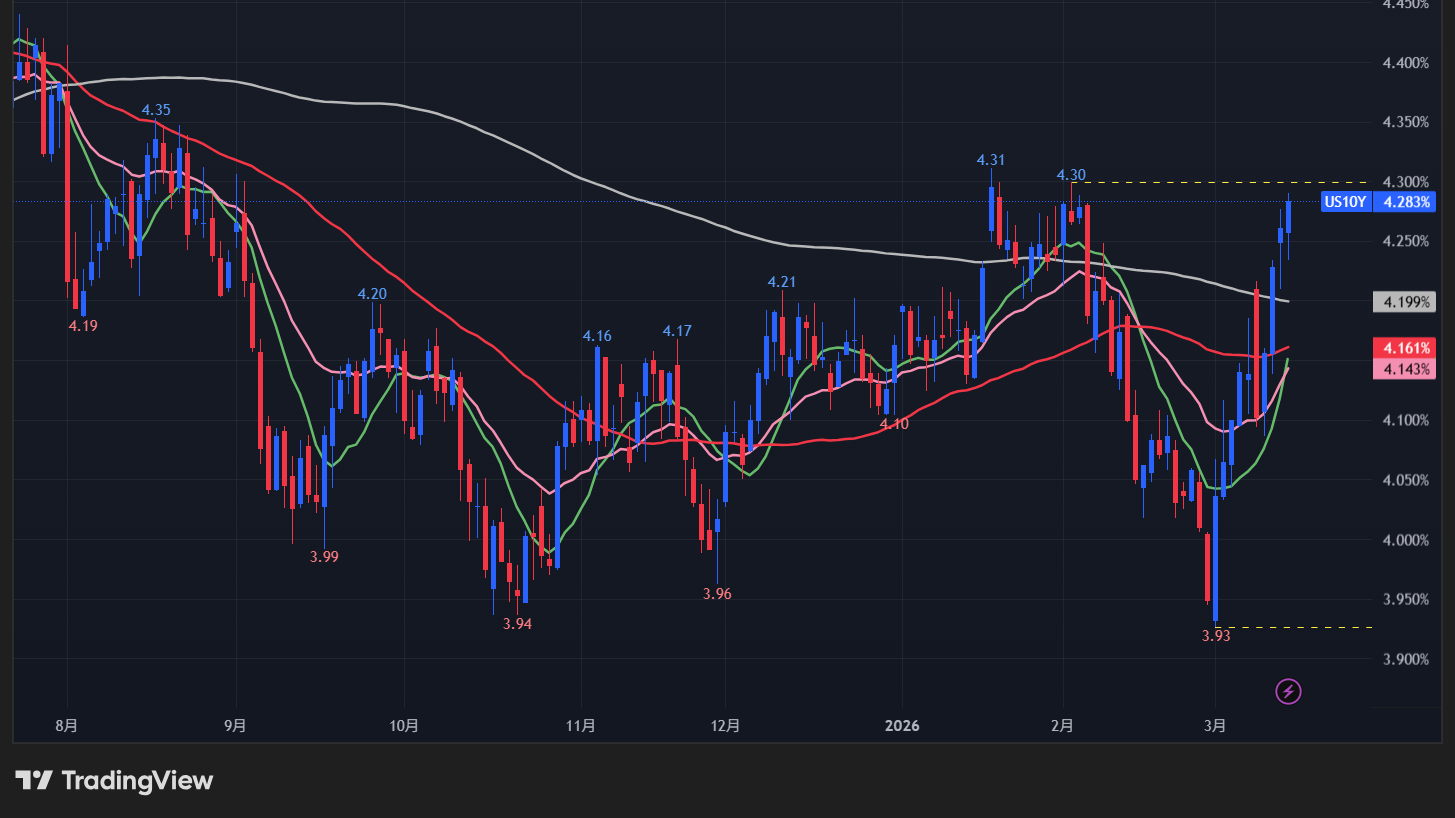Select the red 4.161% moving average tag
Viewport: 1455px width, 818px height.
tap(1404, 348)
